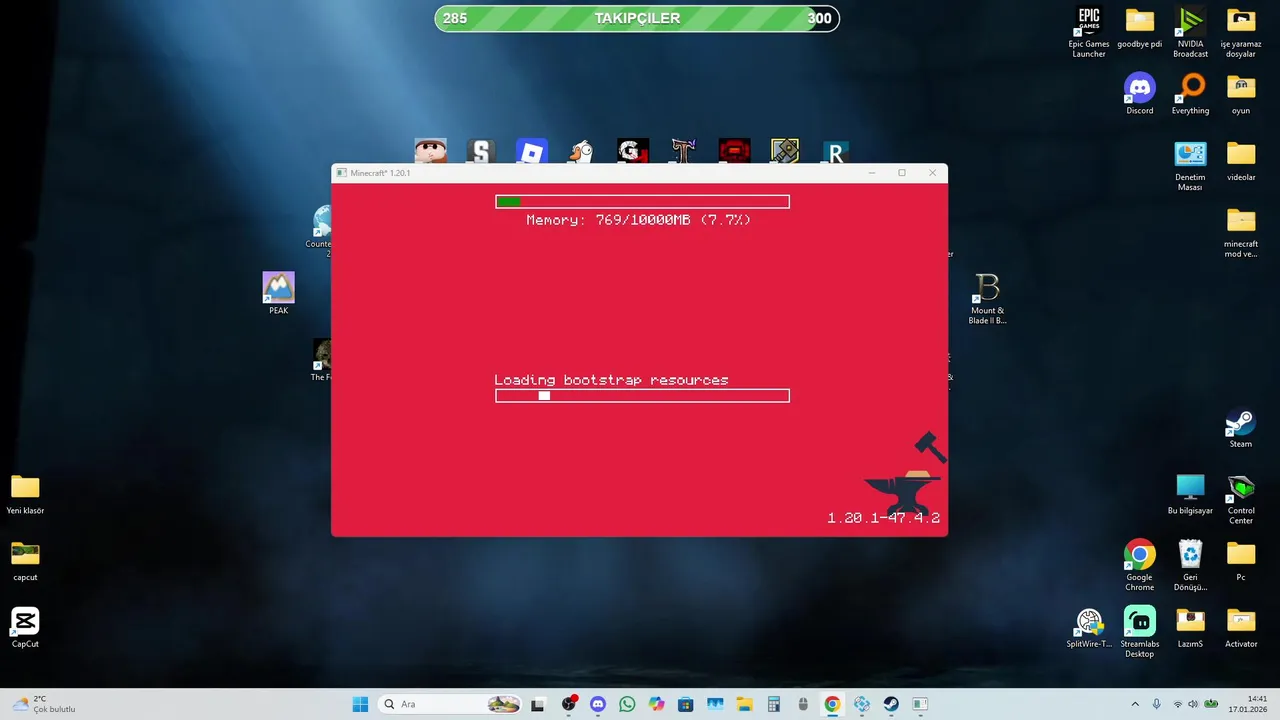Open the mouse utility taskbar icon
The height and width of the screenshot is (720, 1280).
803,704
